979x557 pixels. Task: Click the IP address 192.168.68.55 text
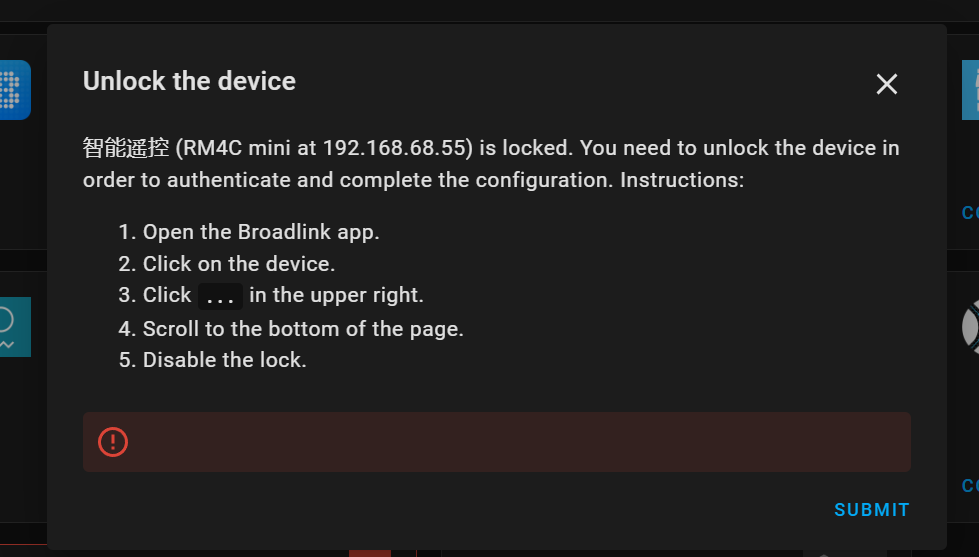394,148
